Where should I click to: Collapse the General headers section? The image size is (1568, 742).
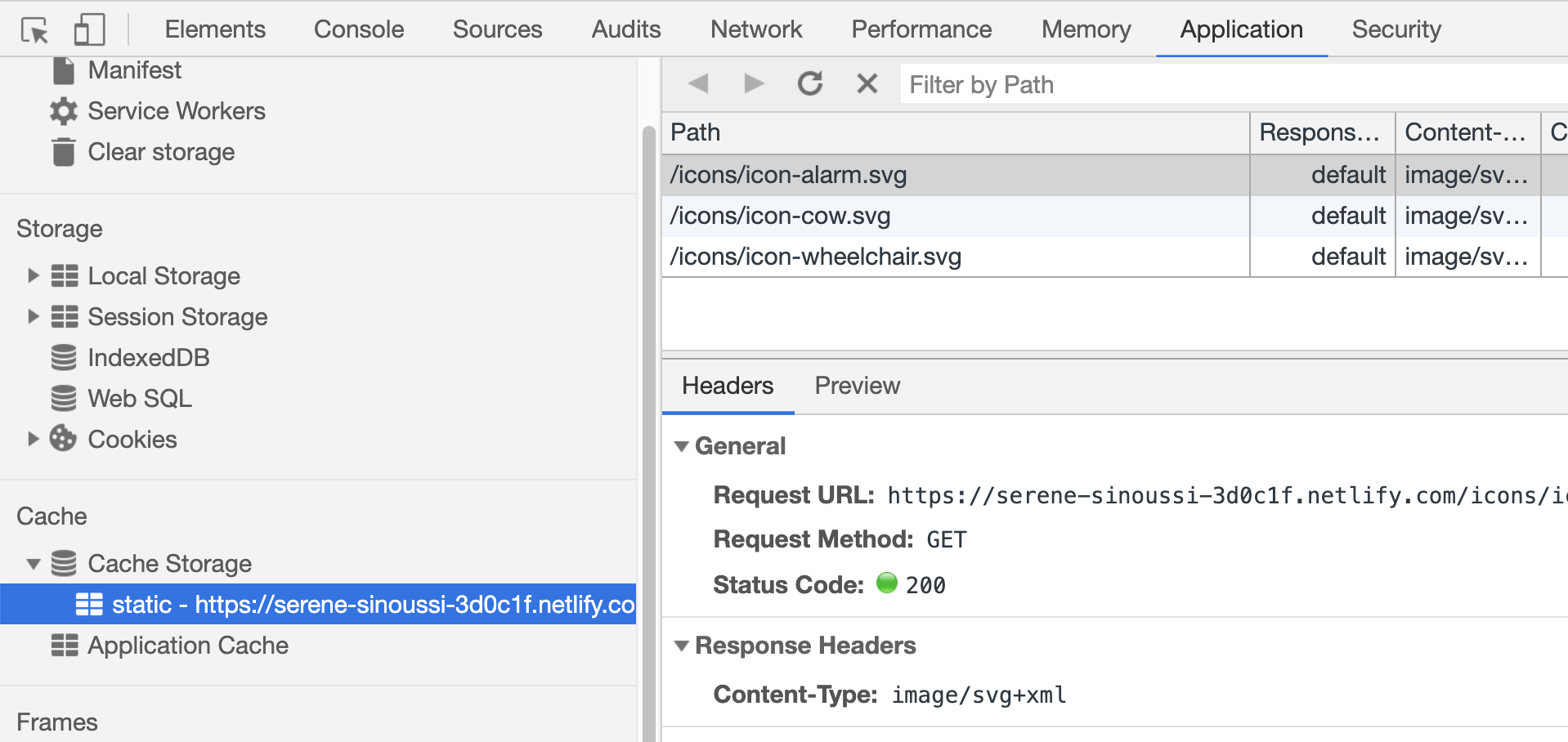point(681,446)
